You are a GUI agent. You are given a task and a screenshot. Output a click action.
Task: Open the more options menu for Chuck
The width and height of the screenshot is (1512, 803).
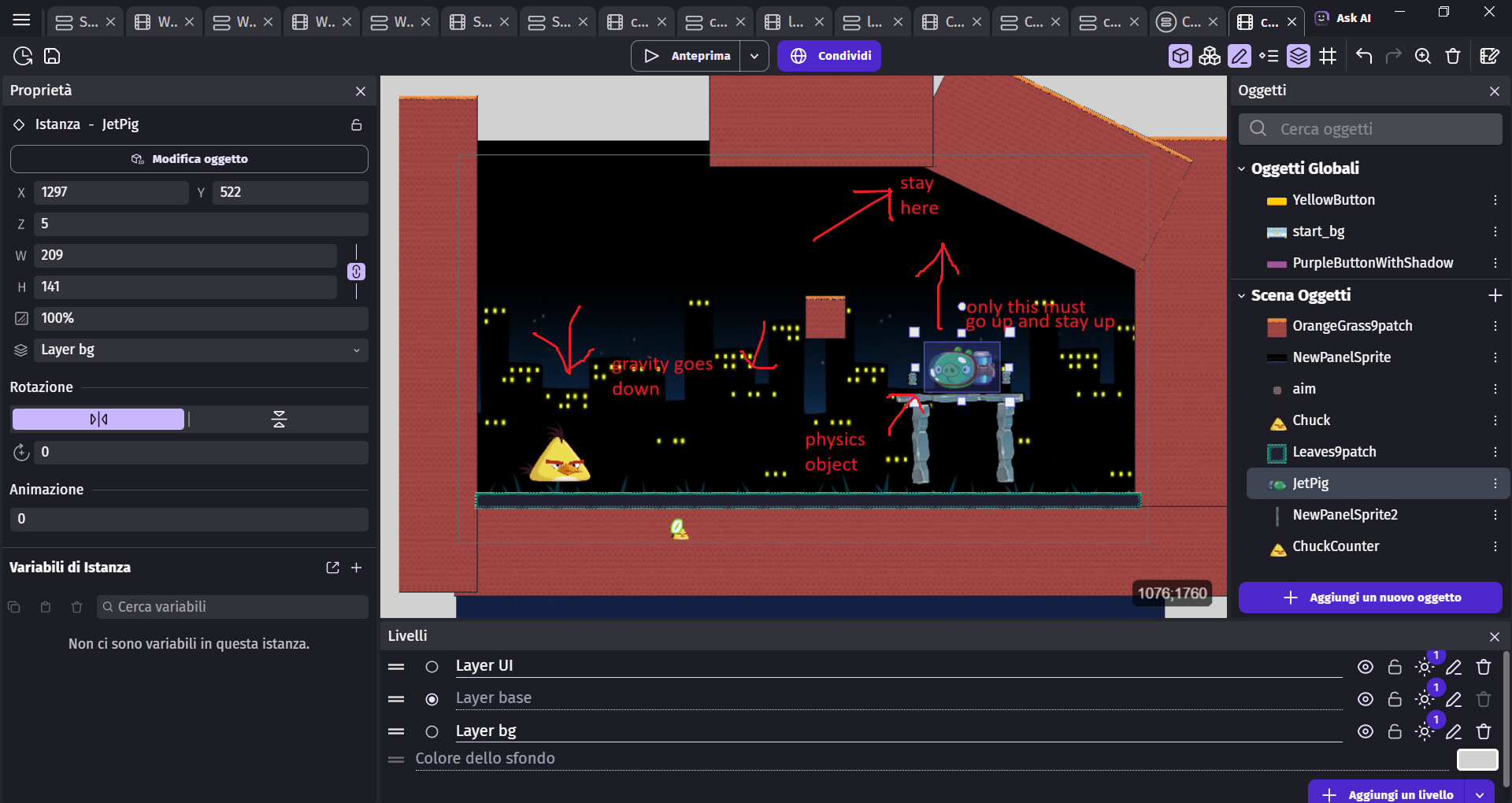point(1495,420)
